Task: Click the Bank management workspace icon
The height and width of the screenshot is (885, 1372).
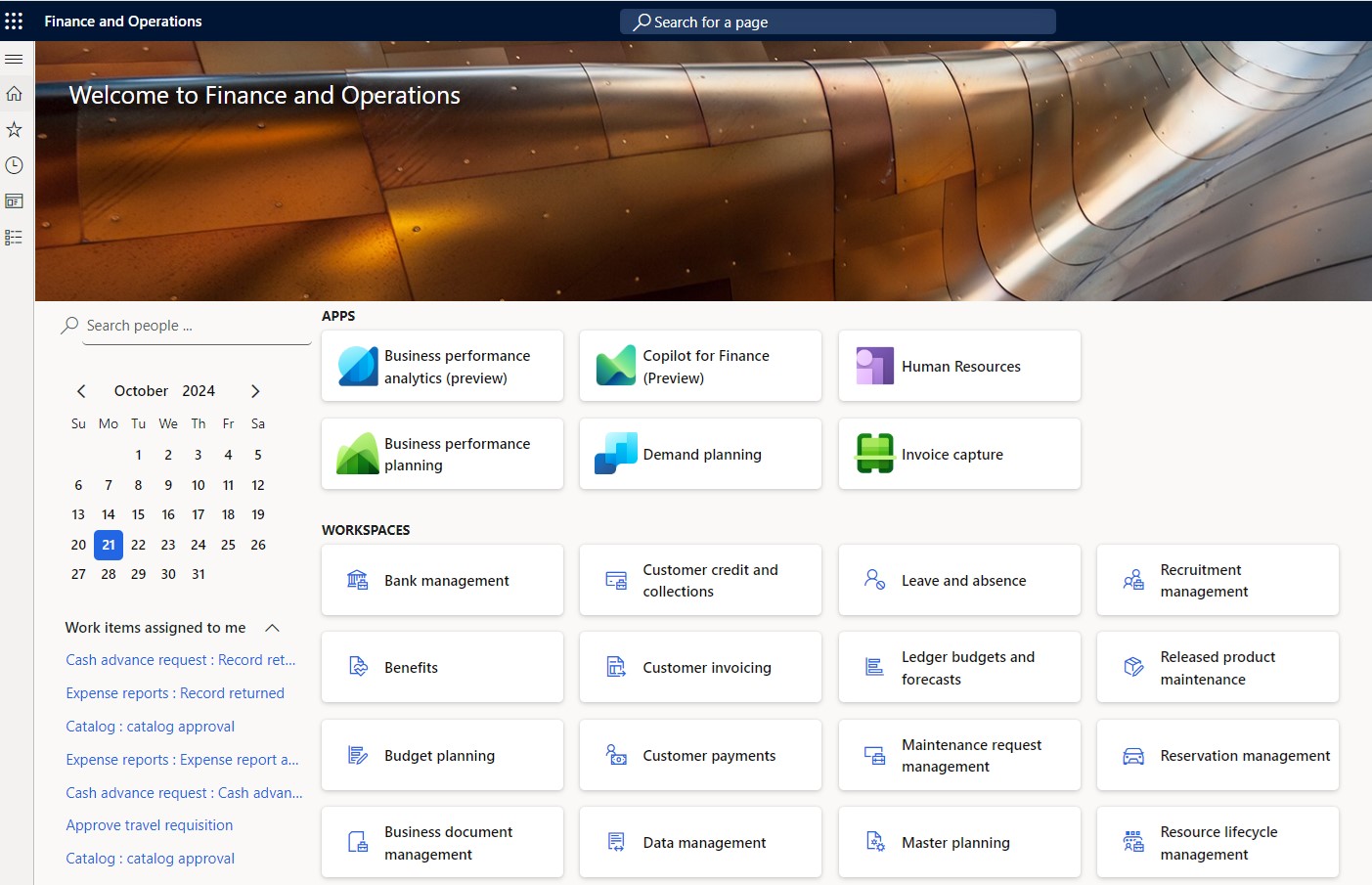Action: point(358,580)
